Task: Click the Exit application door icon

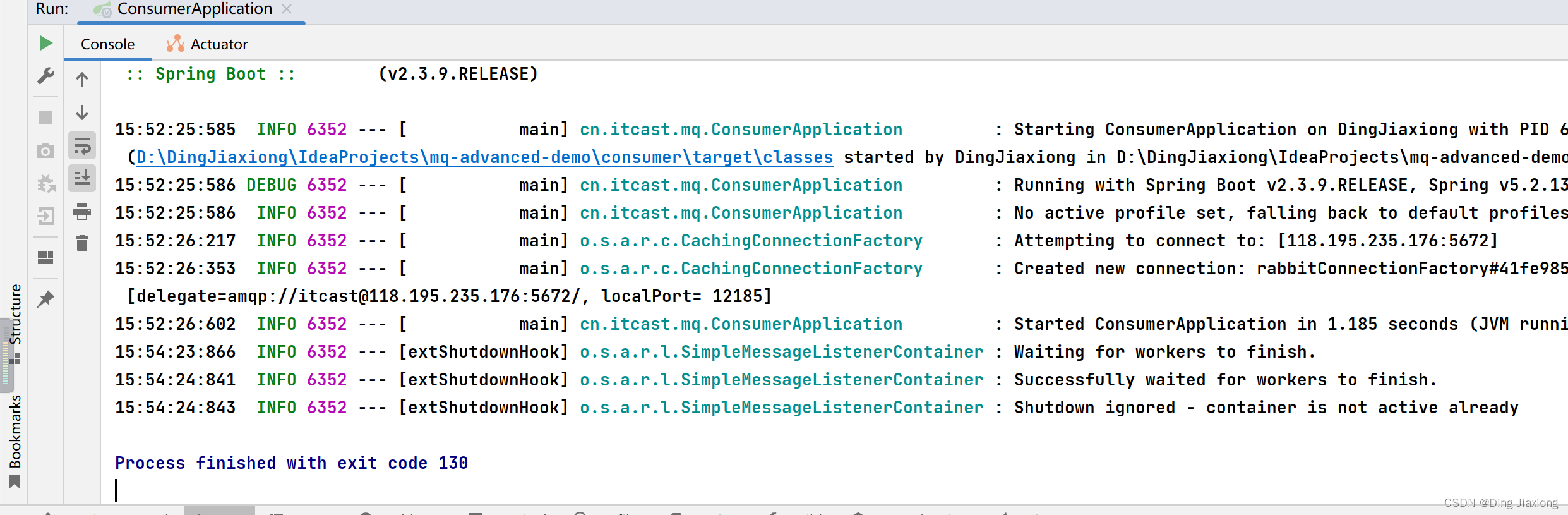Action: (x=45, y=217)
